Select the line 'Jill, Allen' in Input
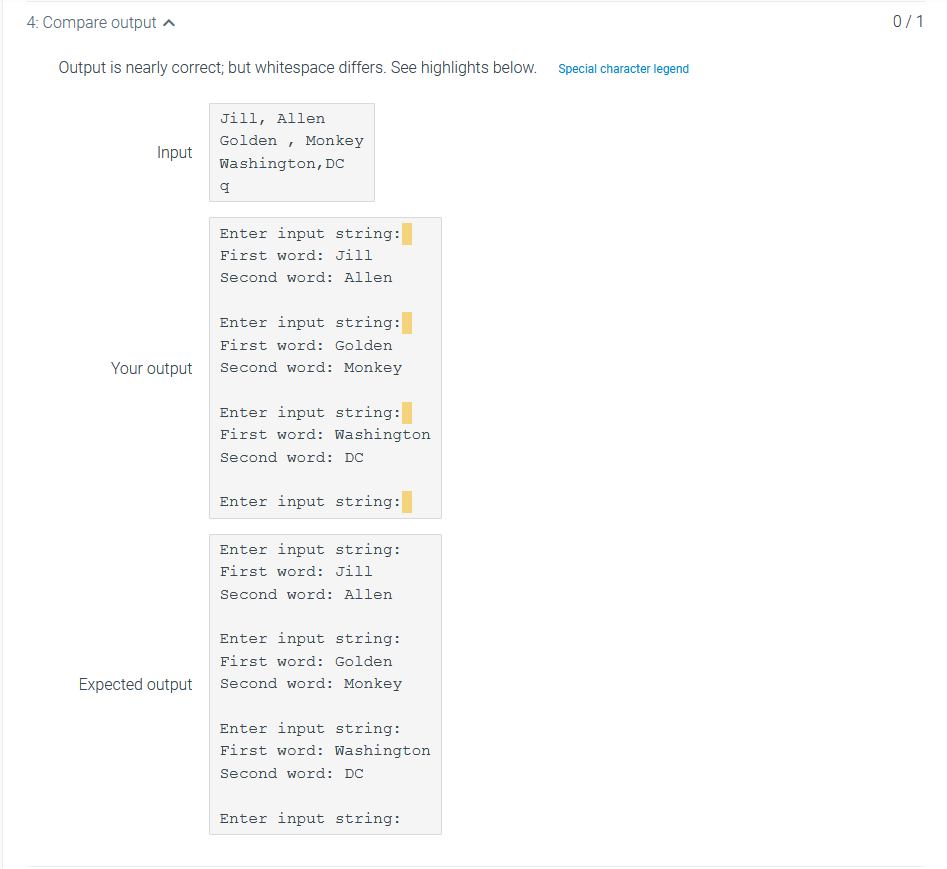947x869 pixels. point(271,118)
